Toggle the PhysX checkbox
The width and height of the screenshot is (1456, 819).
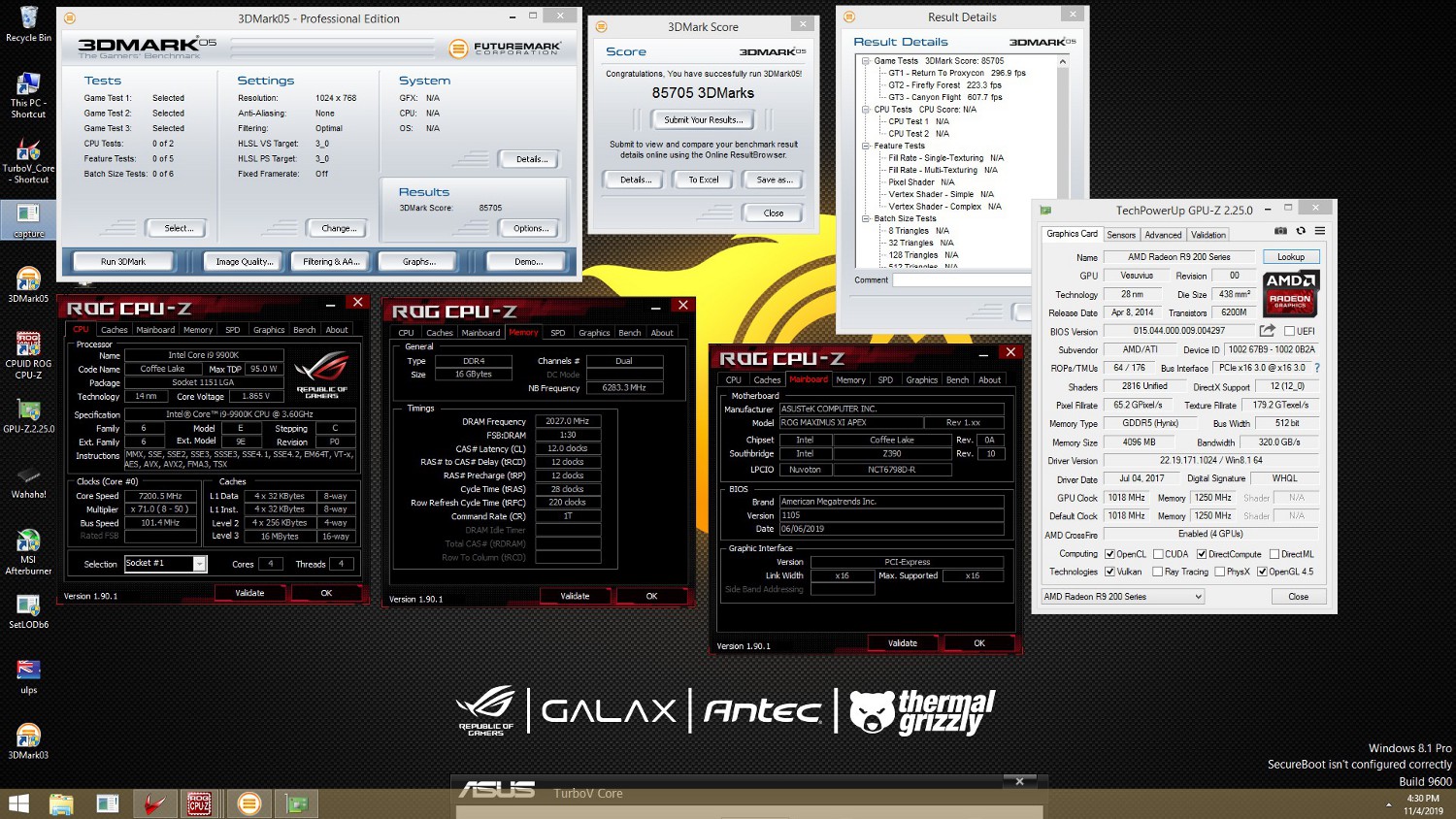pos(1219,572)
